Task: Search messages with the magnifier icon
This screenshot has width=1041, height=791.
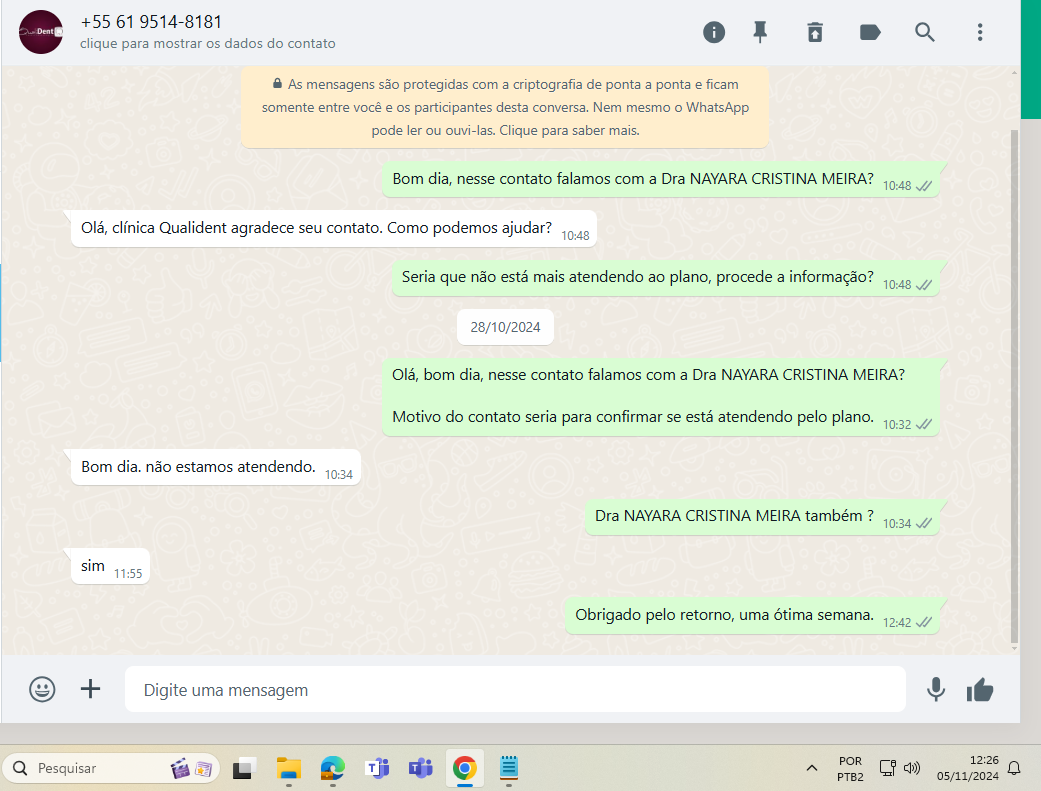Action: (925, 32)
